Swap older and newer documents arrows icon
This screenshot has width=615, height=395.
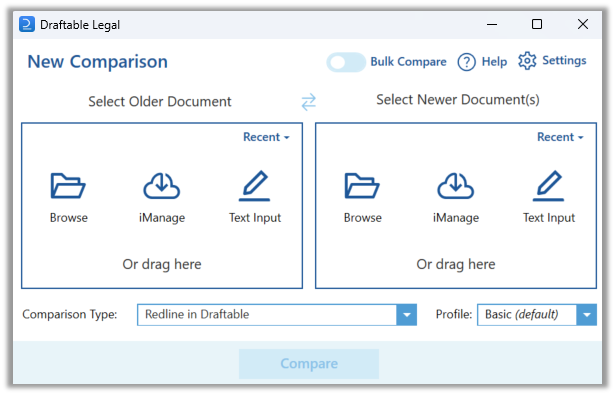(x=309, y=102)
